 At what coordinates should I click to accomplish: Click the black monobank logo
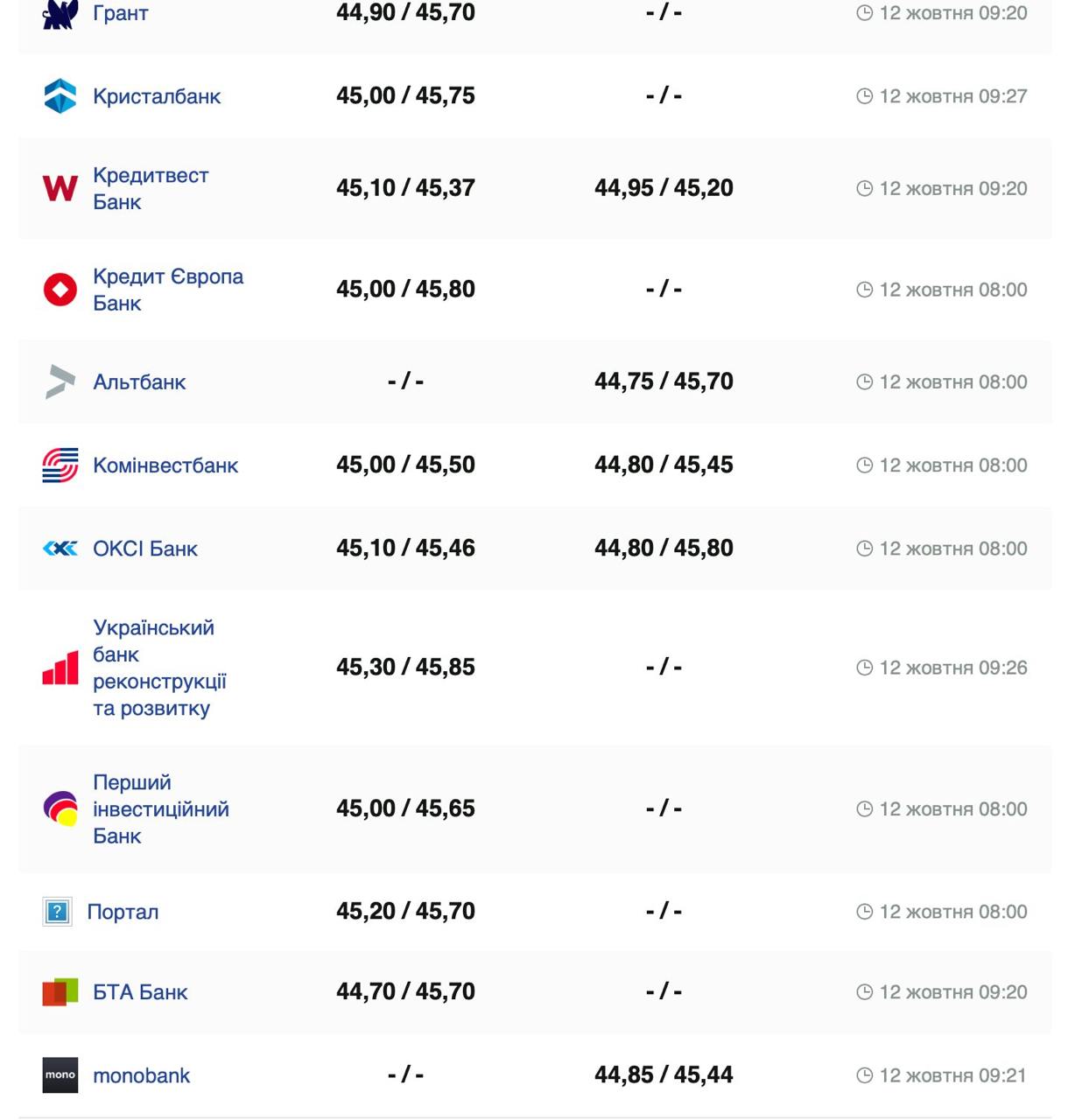[x=60, y=1075]
